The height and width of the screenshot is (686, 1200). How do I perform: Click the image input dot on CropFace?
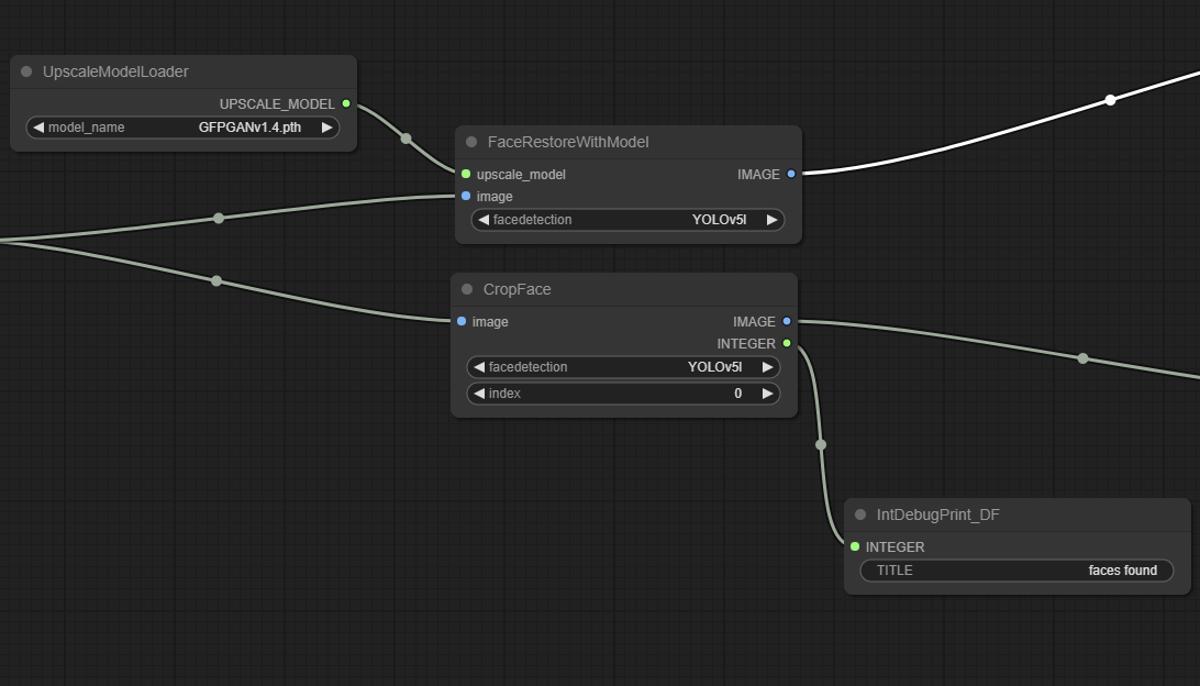[461, 322]
